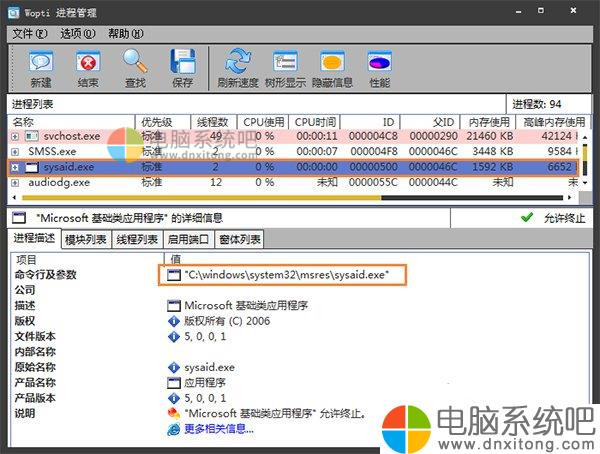Click the 1592 KB memory cell
The image size is (600, 454).
click(x=492, y=167)
